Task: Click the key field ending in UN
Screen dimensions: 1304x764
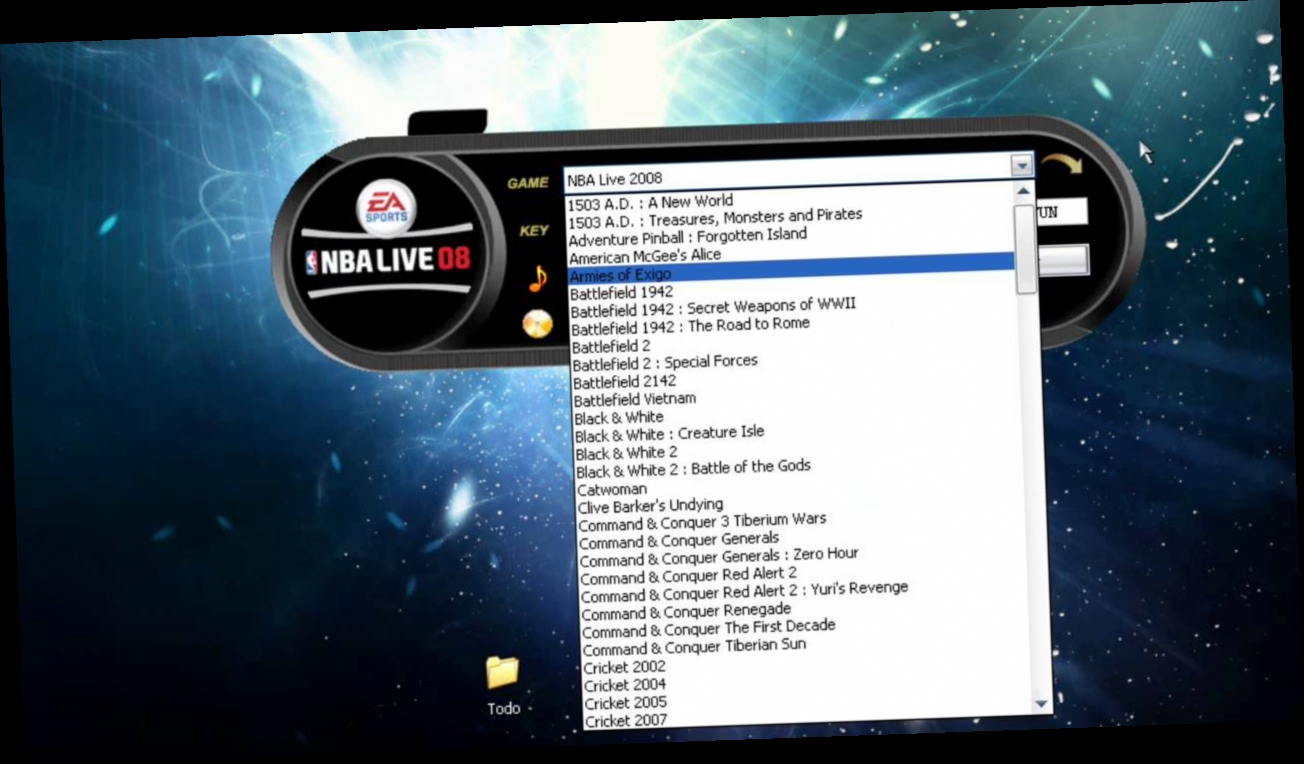Action: [x=1060, y=212]
